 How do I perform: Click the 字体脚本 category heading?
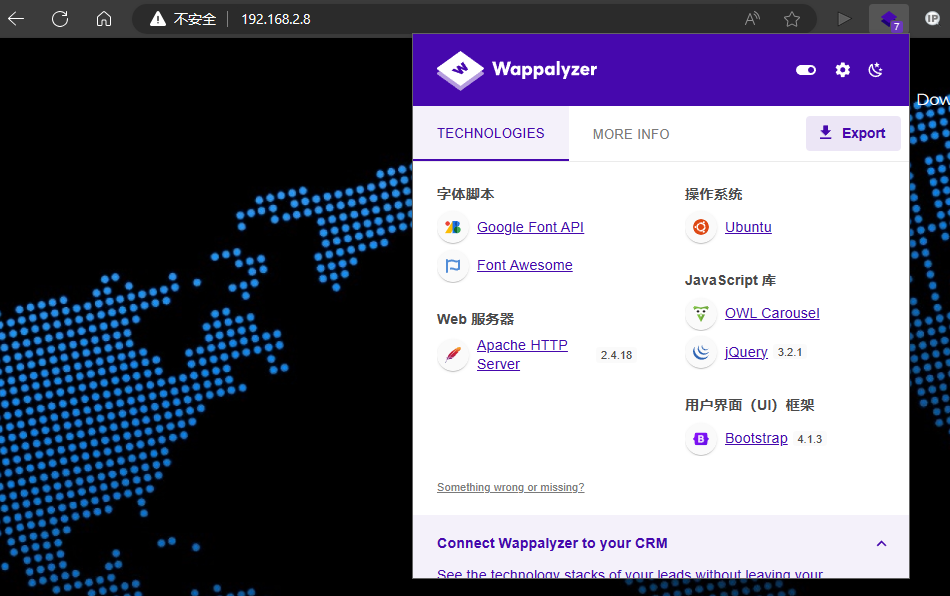[465, 194]
